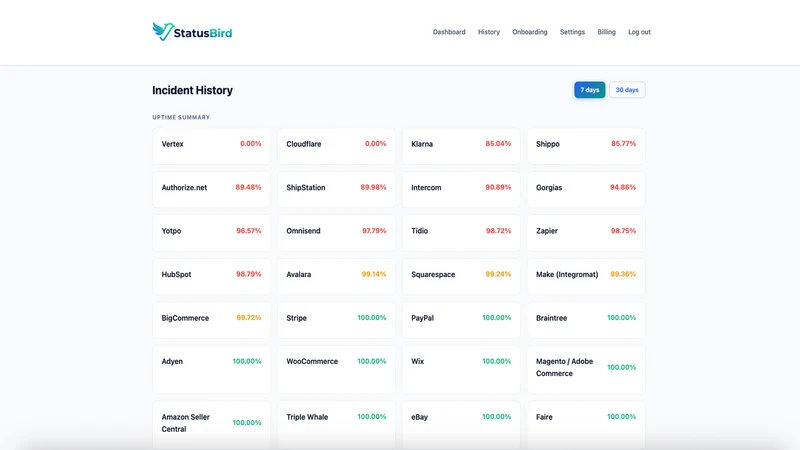Click Stripe service name
The image size is (800, 450).
click(296, 318)
